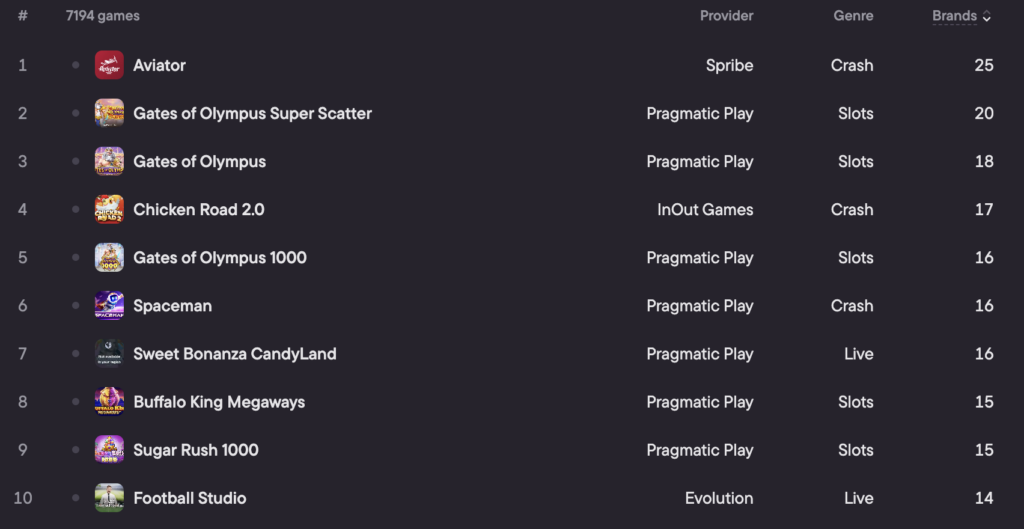The width and height of the screenshot is (1024, 529).
Task: Click the Provider column header
Action: [x=726, y=16]
